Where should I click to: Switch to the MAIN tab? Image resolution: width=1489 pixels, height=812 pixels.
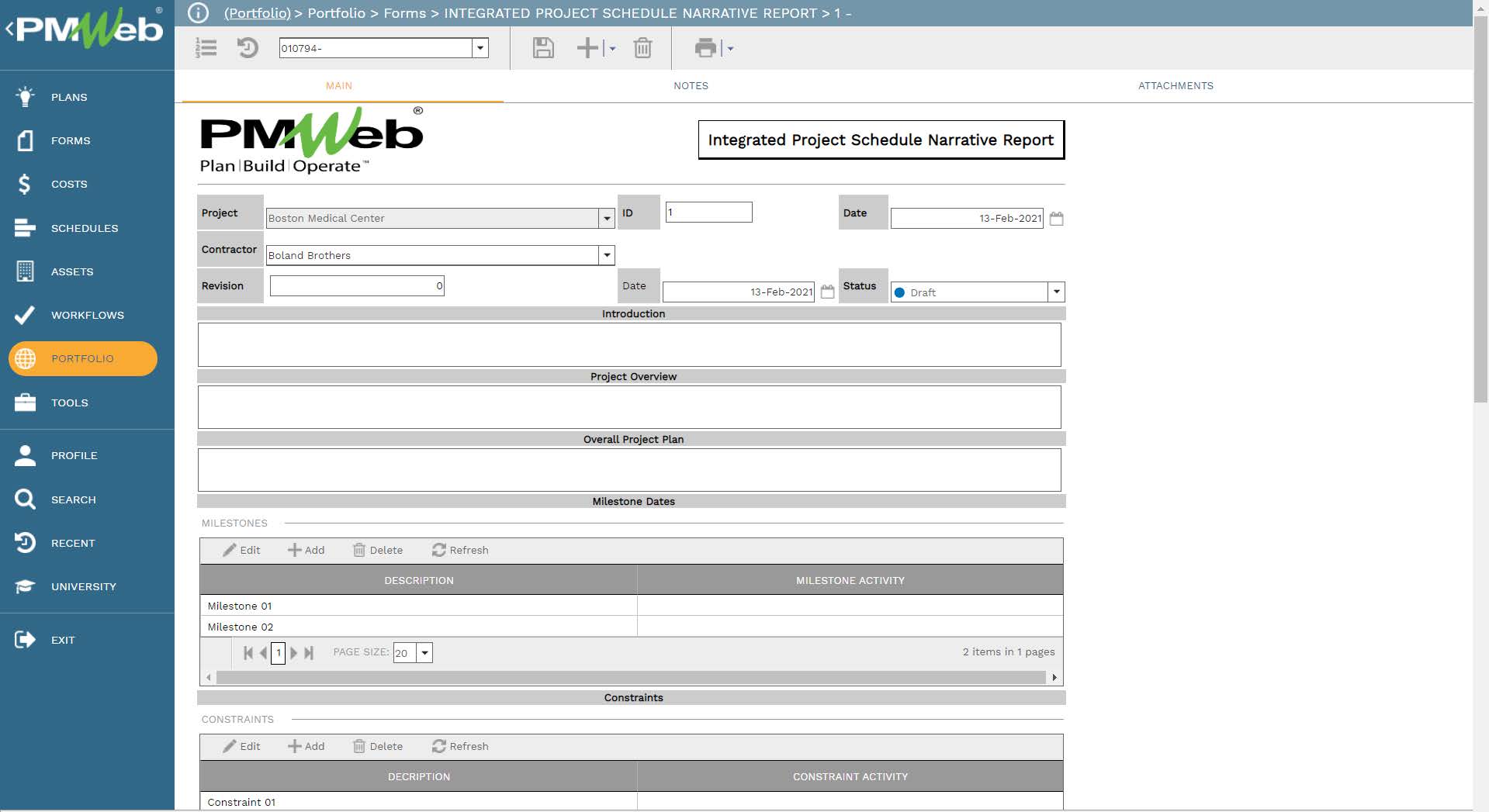pos(339,86)
